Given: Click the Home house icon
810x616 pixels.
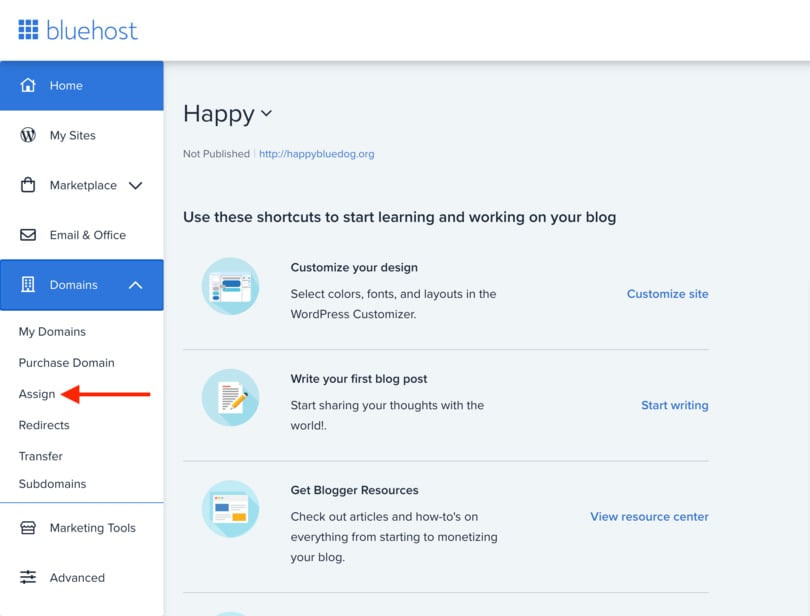Looking at the screenshot, I should [x=28, y=85].
